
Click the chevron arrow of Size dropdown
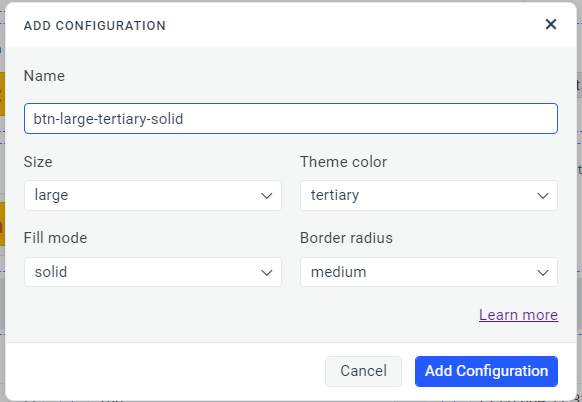[267, 196]
